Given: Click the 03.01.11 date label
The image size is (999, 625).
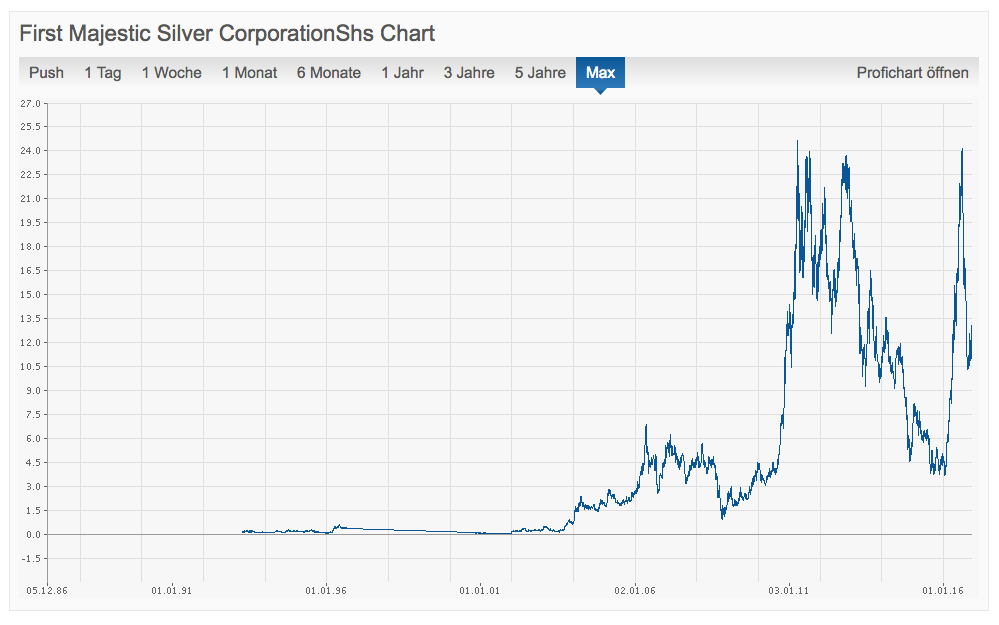Looking at the screenshot, I should (x=788, y=591).
